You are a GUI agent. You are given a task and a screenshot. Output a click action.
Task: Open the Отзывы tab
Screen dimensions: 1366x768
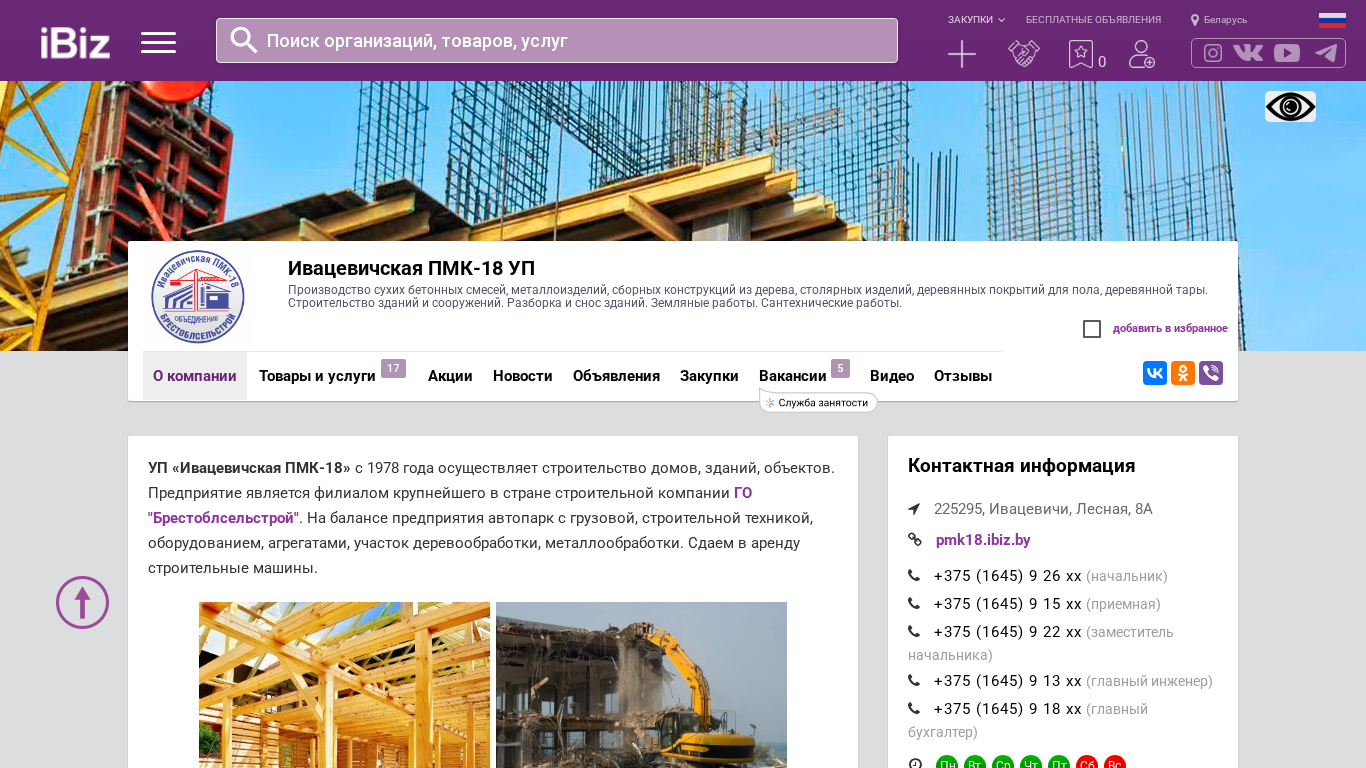(963, 376)
